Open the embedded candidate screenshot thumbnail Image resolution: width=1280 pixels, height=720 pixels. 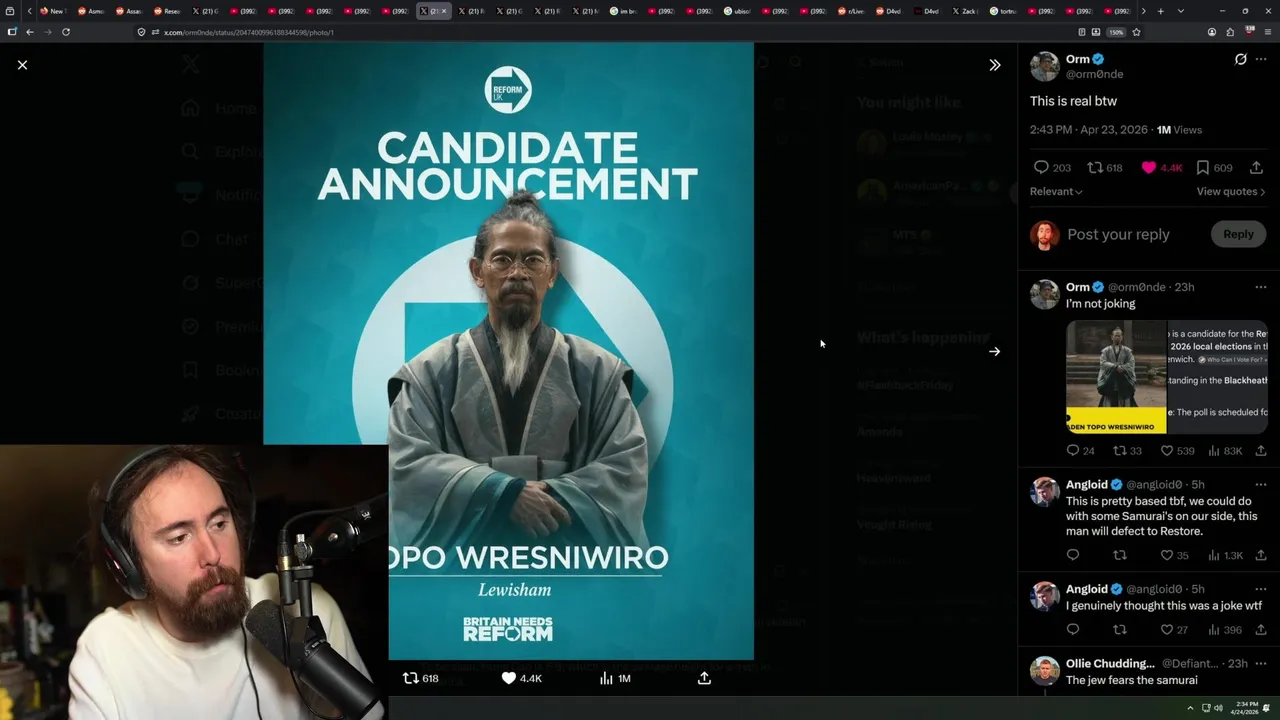pos(1167,376)
